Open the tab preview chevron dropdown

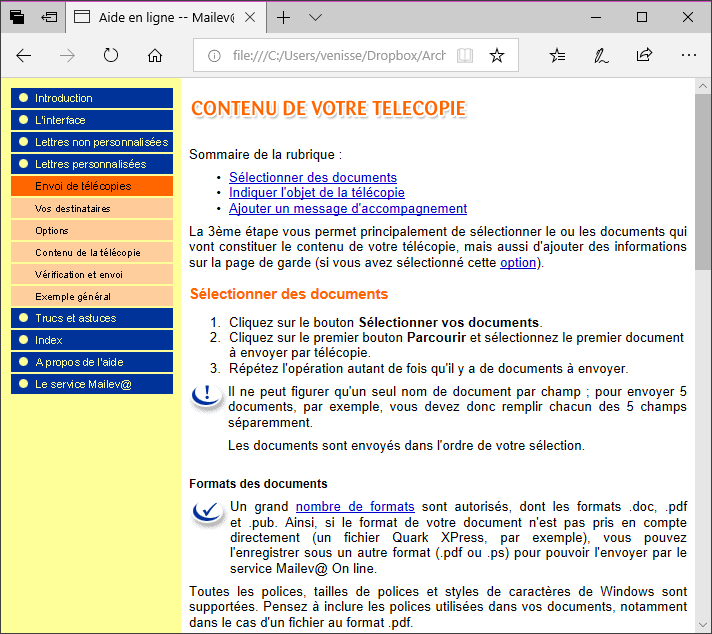[315, 18]
